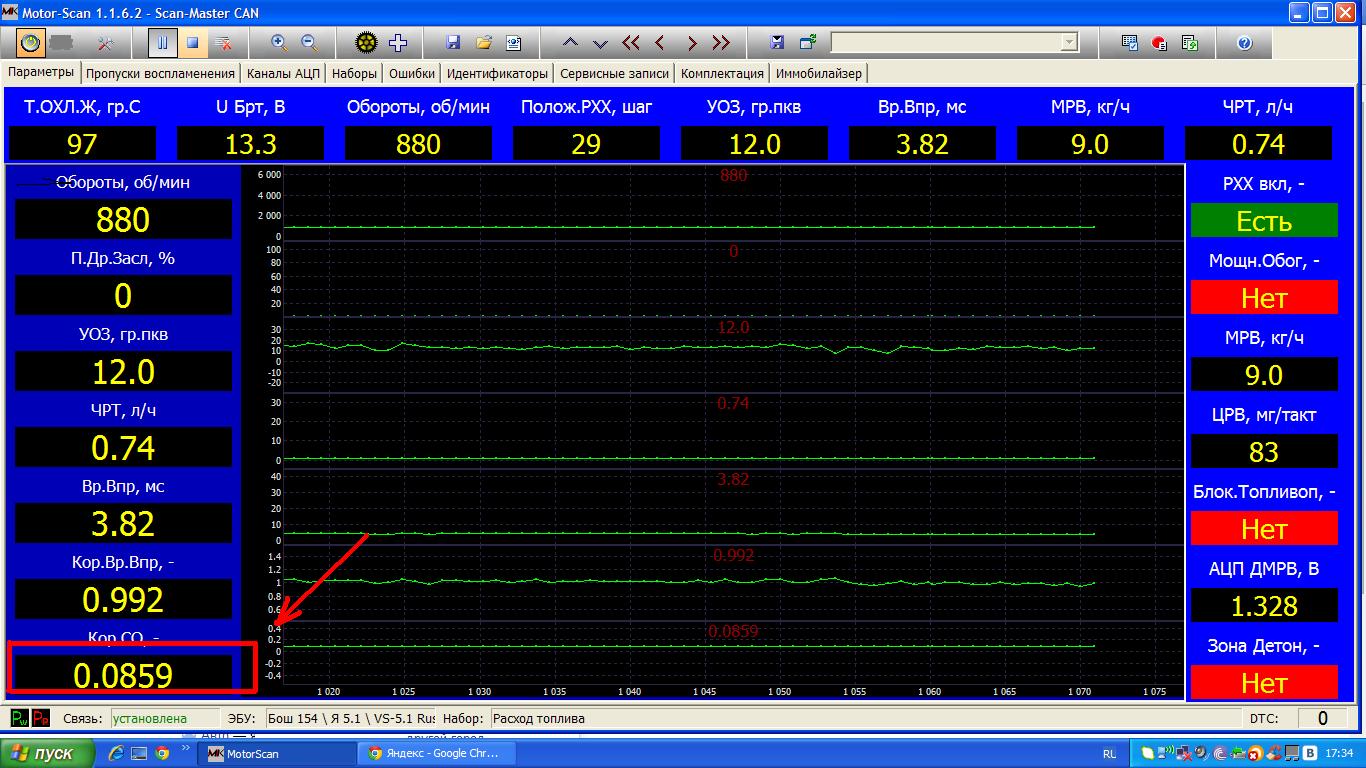Click the window refresh icon beside the combo box
1366x768 pixels.
tap(808, 43)
